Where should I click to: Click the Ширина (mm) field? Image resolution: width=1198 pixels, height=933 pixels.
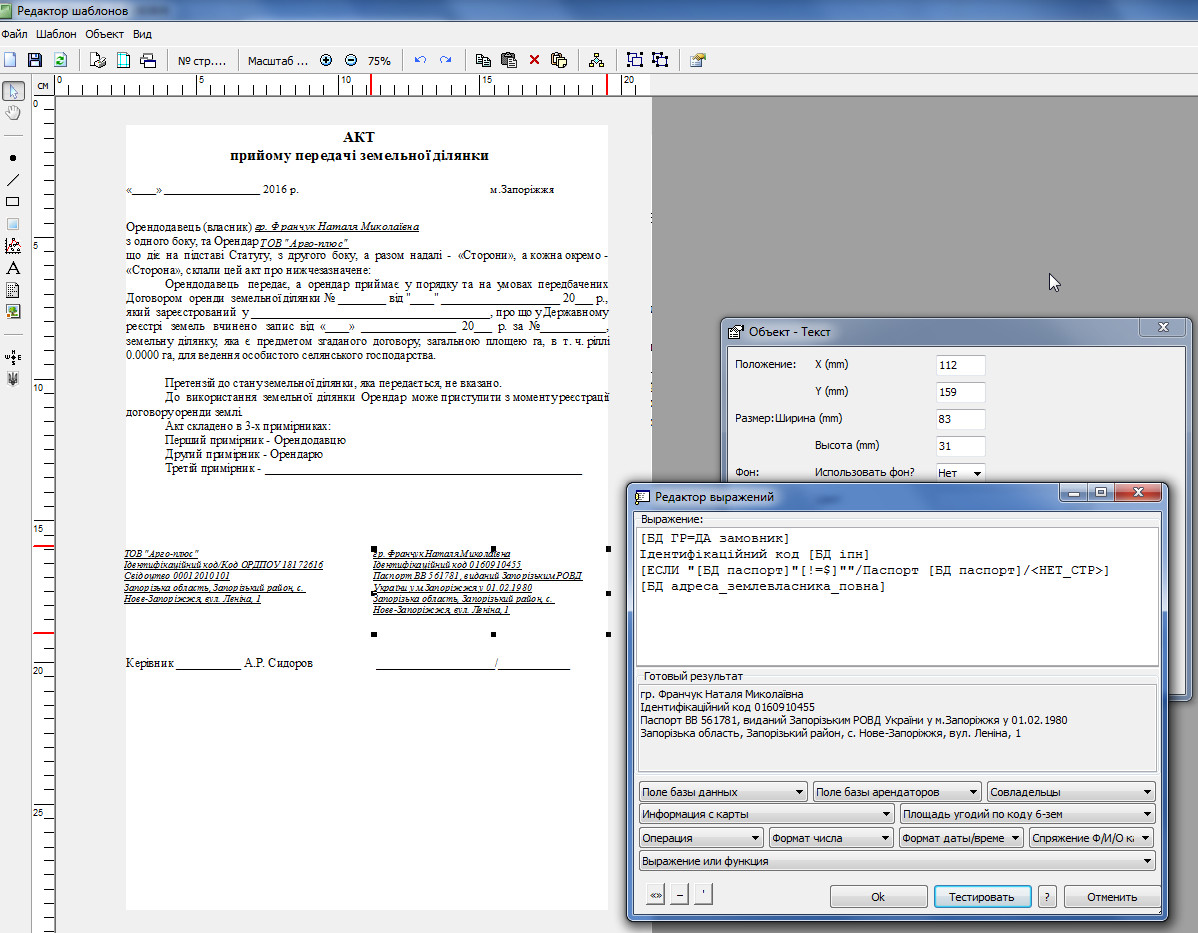[x=960, y=419]
